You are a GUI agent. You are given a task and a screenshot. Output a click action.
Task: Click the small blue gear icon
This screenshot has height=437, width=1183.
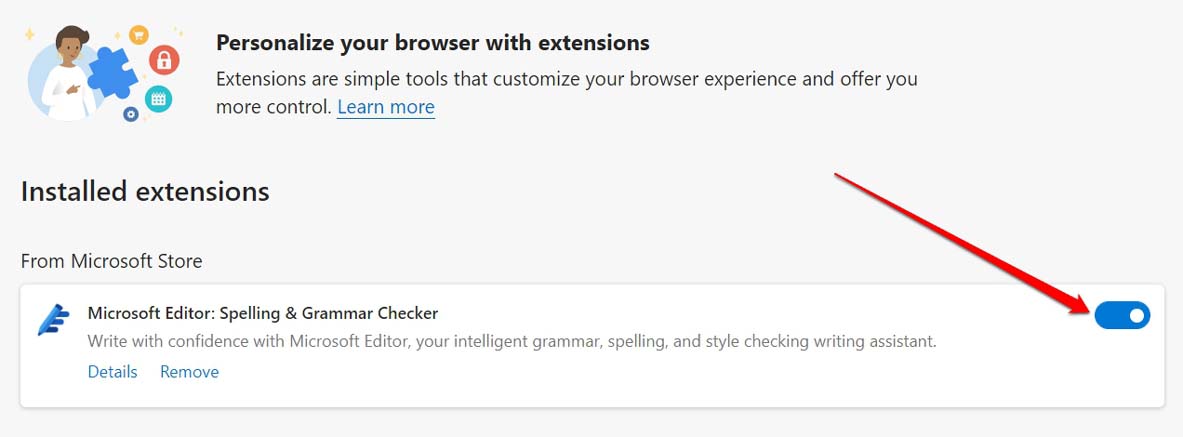click(130, 115)
